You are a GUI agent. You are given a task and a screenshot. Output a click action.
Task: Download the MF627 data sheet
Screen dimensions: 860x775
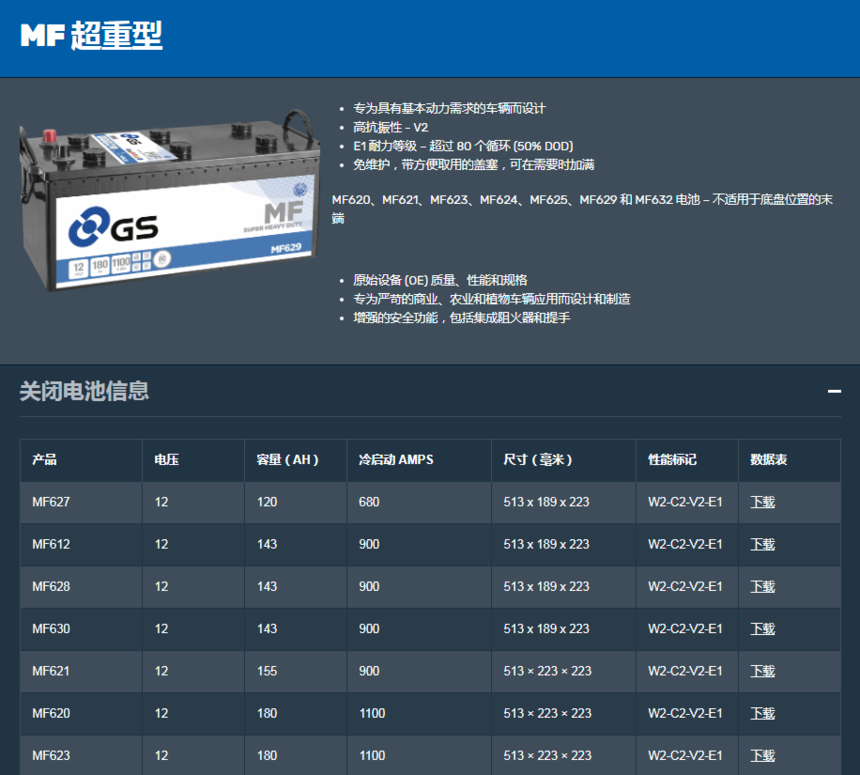[x=762, y=502]
